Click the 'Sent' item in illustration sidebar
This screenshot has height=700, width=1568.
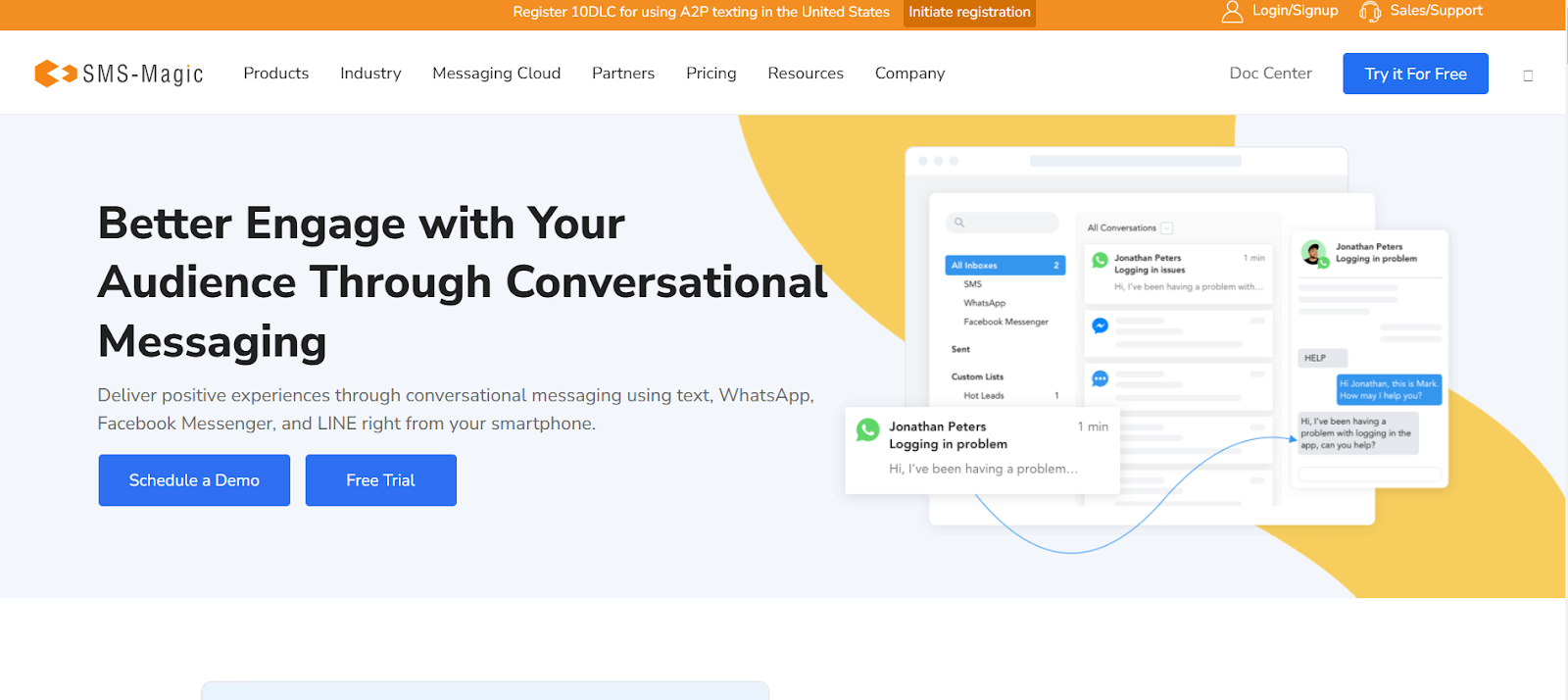(960, 349)
